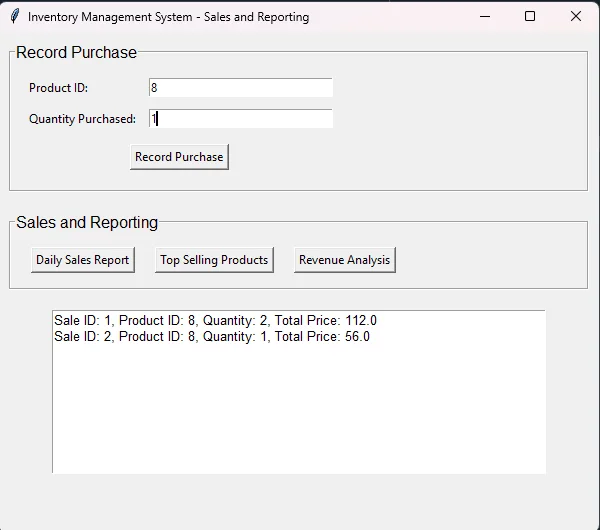Minimize the Inventory Management System window
This screenshot has width=600, height=530.
pos(485,16)
